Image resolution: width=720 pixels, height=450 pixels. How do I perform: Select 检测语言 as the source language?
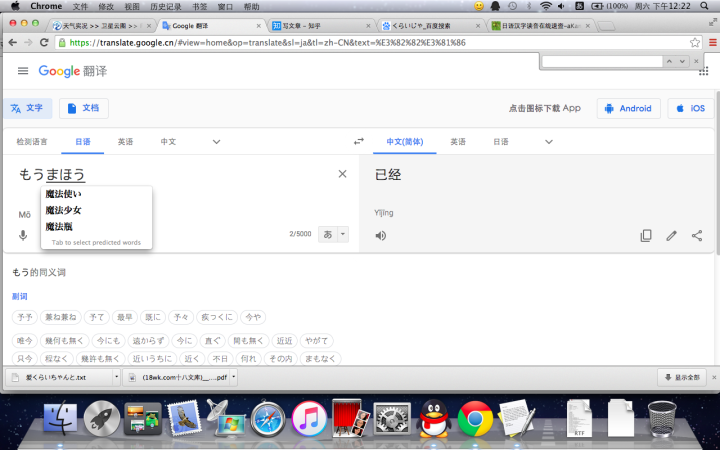(x=32, y=141)
